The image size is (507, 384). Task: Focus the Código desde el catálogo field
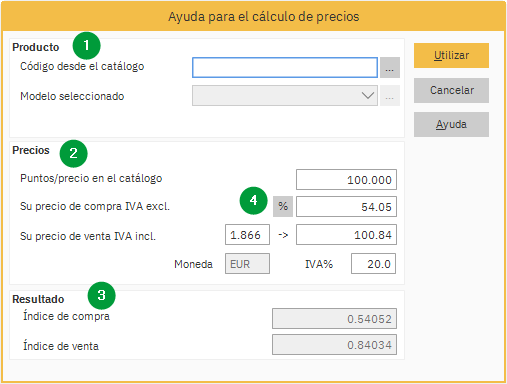tap(285, 68)
